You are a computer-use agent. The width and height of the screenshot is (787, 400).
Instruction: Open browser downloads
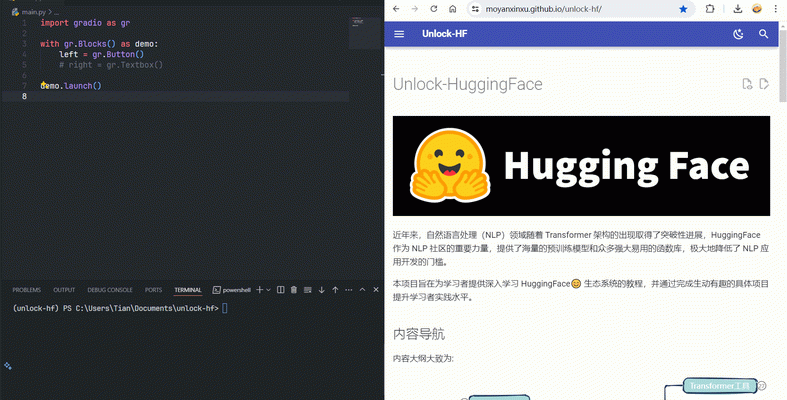(x=738, y=9)
